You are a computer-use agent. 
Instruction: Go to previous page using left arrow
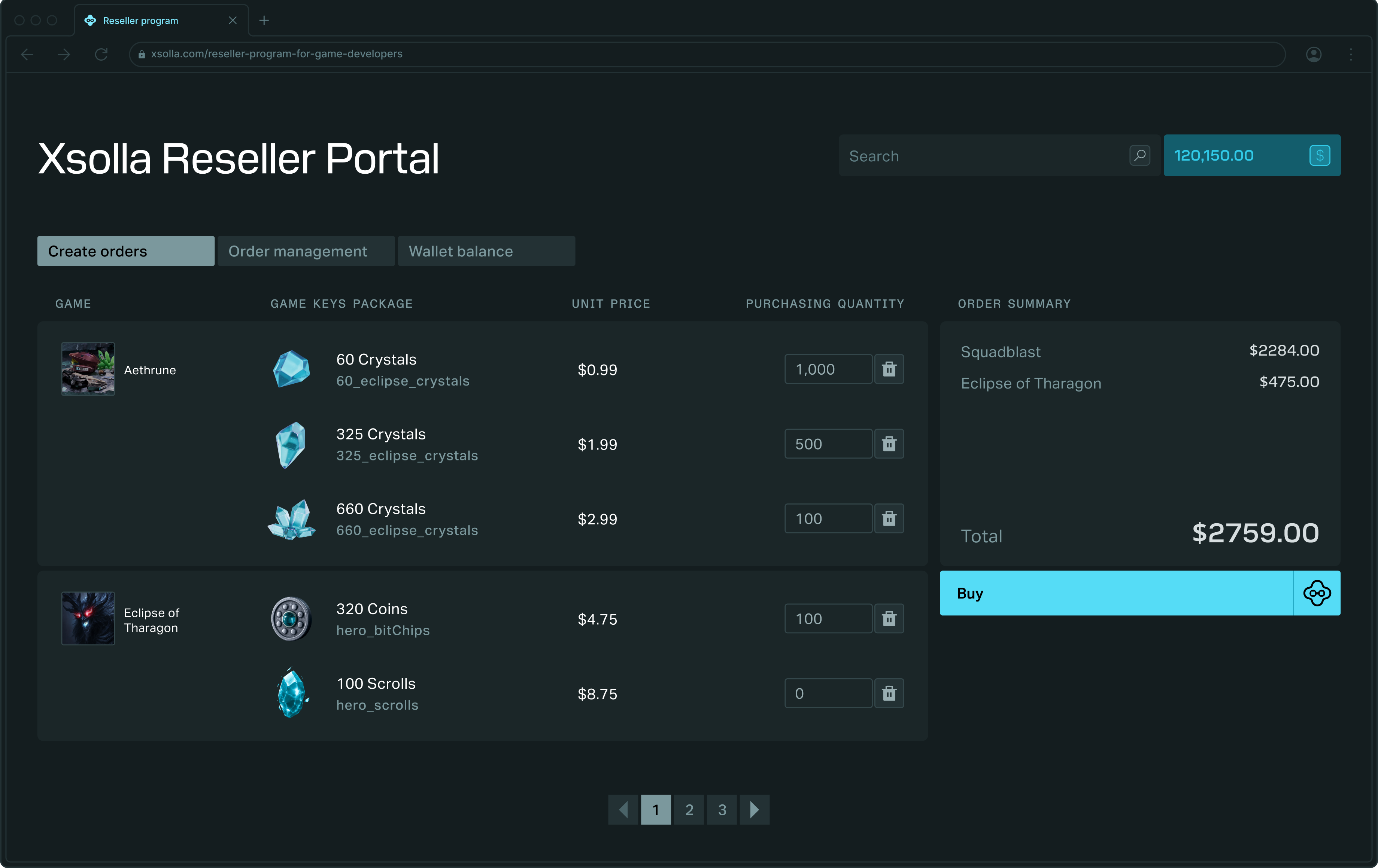click(x=623, y=810)
